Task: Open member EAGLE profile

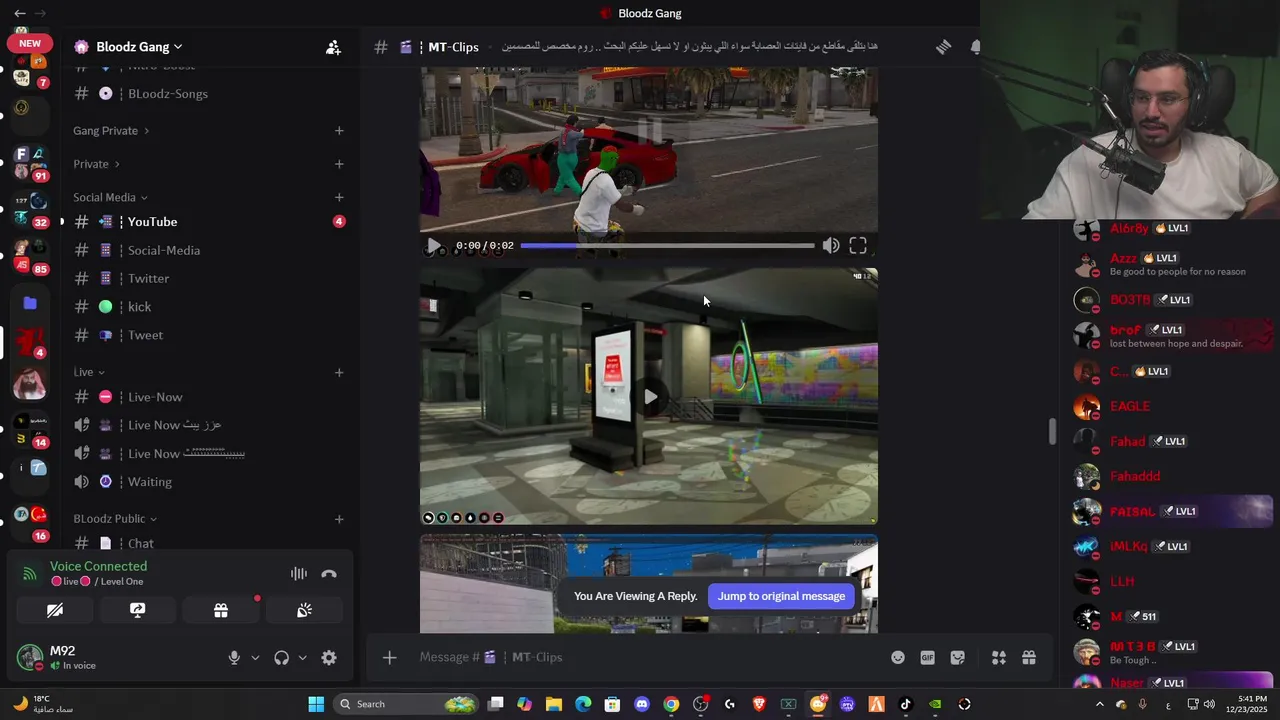Action: [1170, 406]
